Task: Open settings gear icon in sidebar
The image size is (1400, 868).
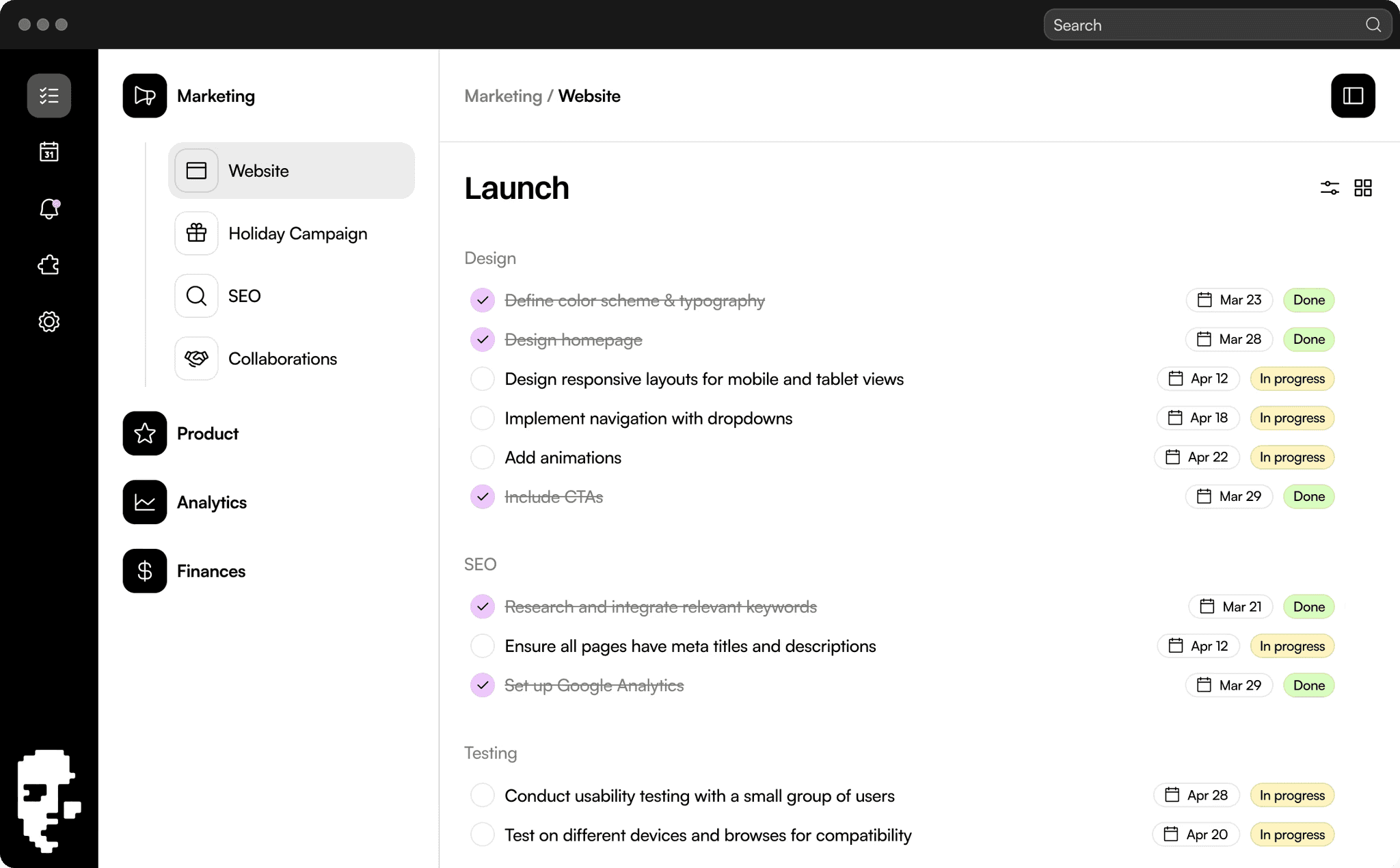Action: tap(49, 321)
